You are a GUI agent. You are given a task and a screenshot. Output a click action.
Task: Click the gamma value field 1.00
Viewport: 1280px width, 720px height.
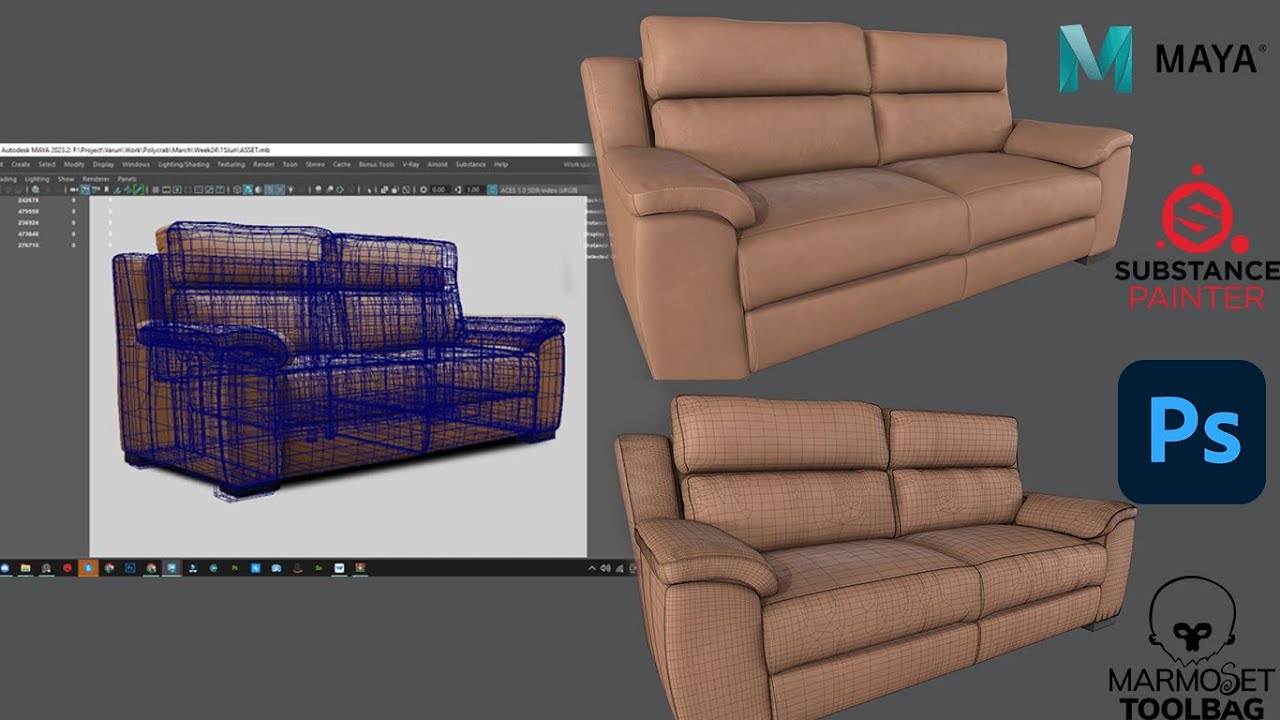(473, 189)
